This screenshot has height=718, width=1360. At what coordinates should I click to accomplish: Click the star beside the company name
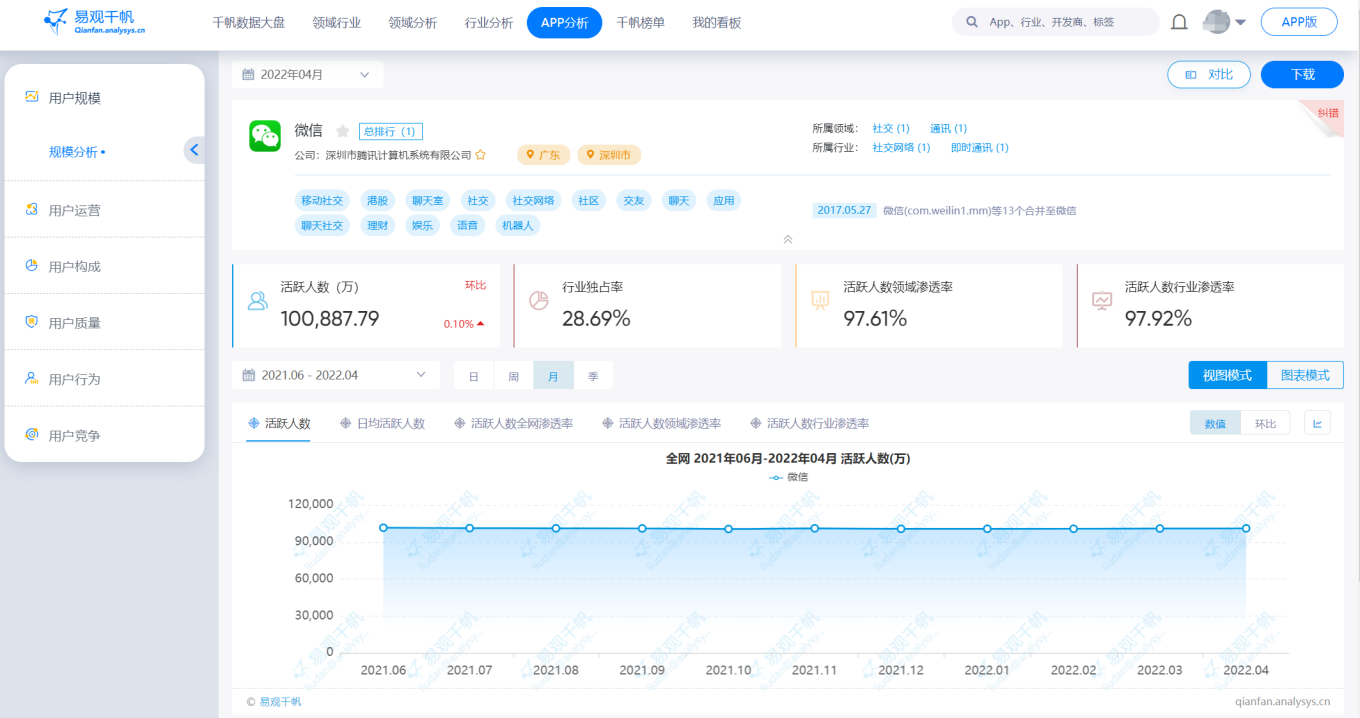481,155
